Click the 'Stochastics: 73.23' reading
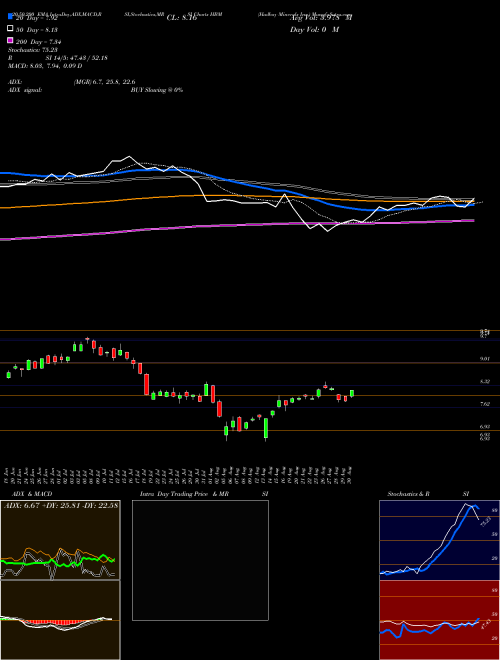The width and height of the screenshot is (500, 660). (32, 50)
